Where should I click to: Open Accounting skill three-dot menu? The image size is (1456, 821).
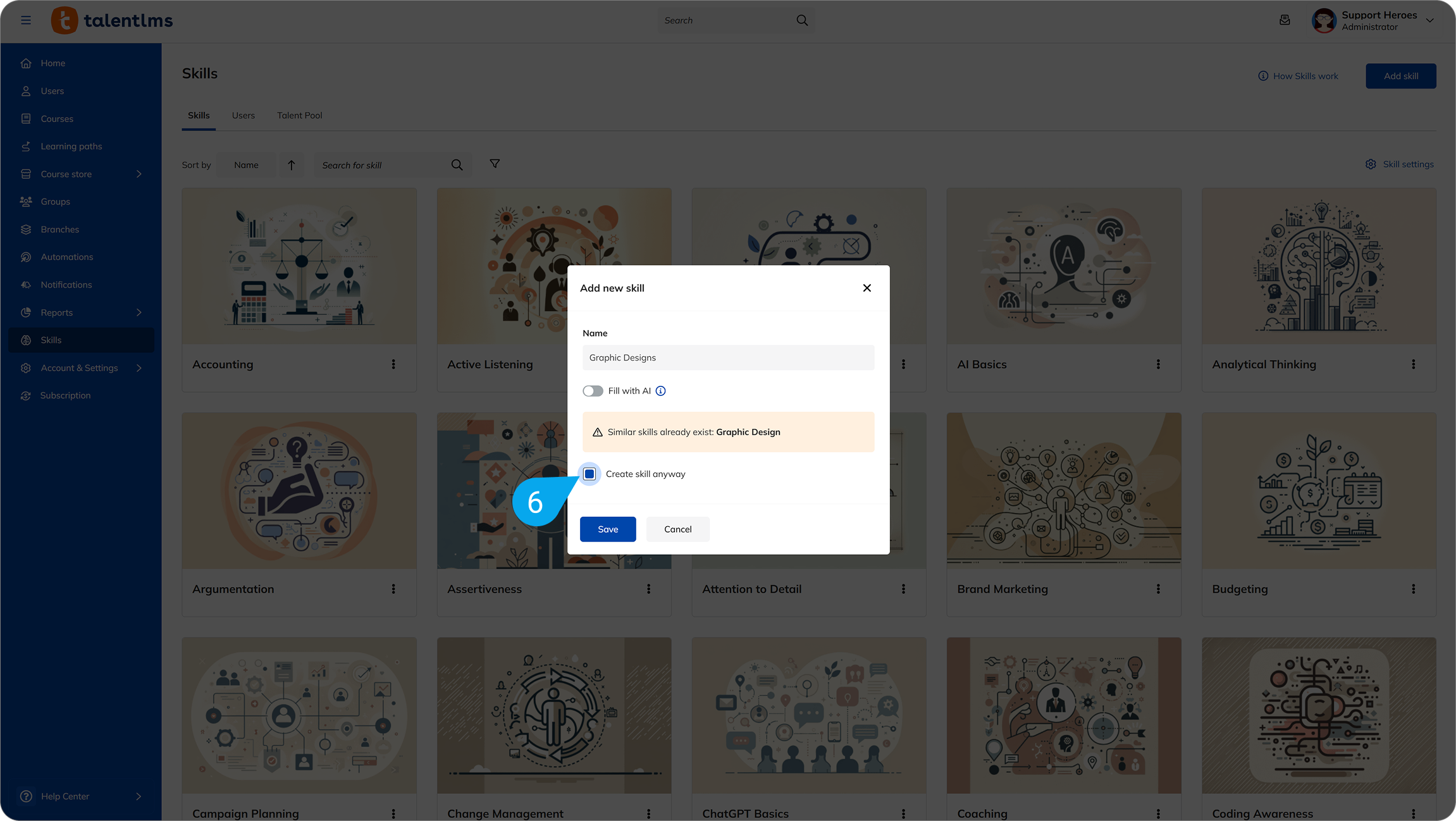[393, 364]
